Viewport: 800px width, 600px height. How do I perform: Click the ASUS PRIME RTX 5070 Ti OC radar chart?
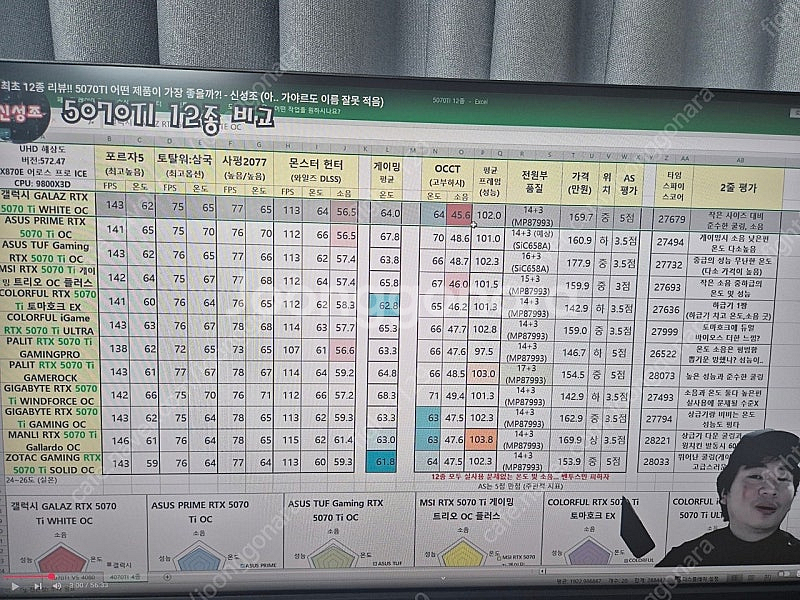click(200, 558)
